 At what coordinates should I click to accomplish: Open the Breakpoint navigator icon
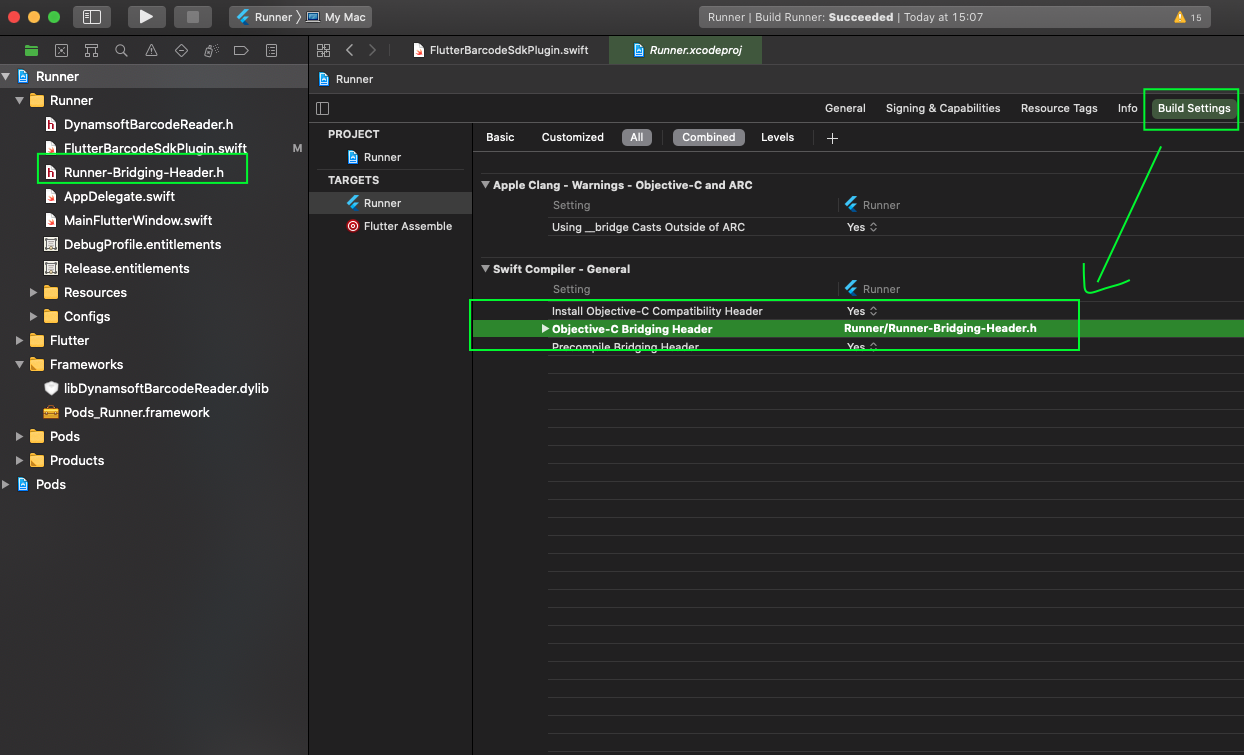(x=241, y=50)
